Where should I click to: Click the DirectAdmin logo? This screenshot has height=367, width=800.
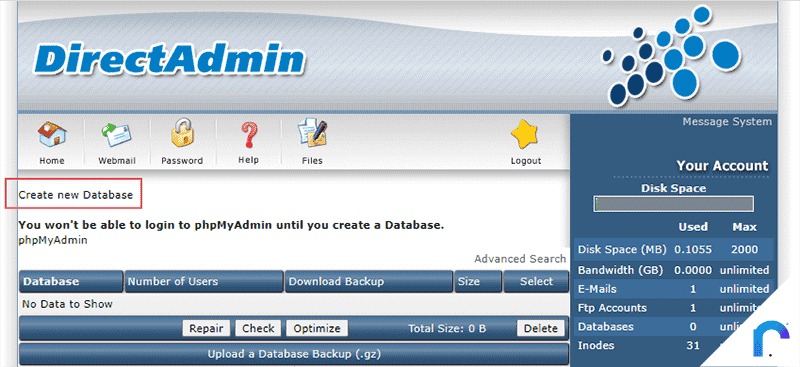pyautogui.click(x=169, y=59)
